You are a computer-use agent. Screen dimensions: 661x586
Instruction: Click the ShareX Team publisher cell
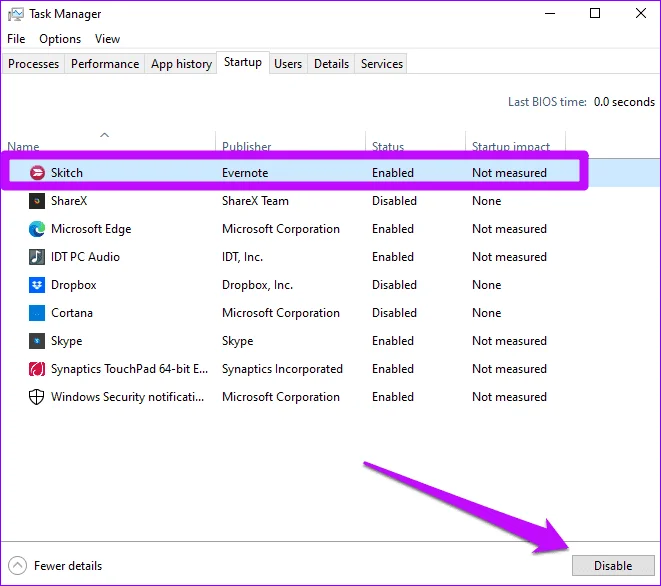(255, 201)
